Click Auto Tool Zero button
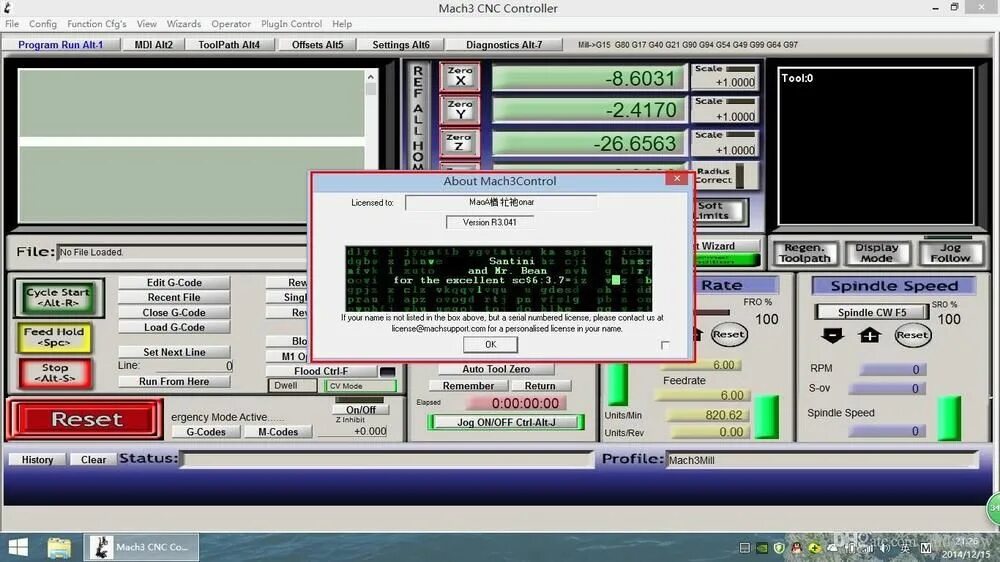The width and height of the screenshot is (1000, 562). click(x=496, y=369)
